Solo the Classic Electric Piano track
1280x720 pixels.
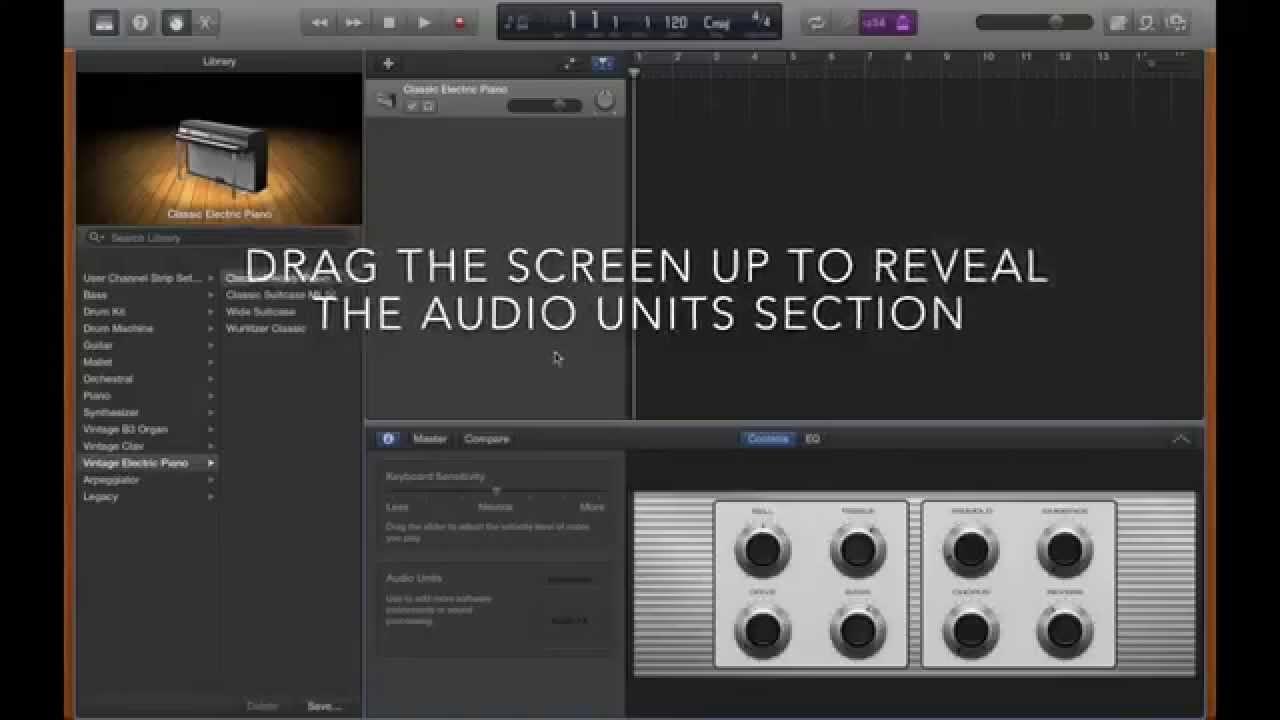[x=428, y=105]
